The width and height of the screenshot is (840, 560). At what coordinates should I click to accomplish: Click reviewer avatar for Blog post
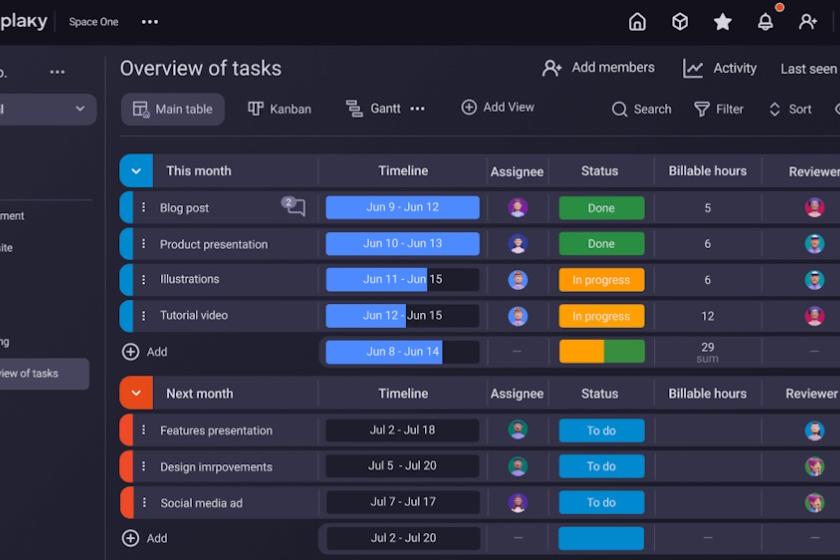pyautogui.click(x=814, y=207)
